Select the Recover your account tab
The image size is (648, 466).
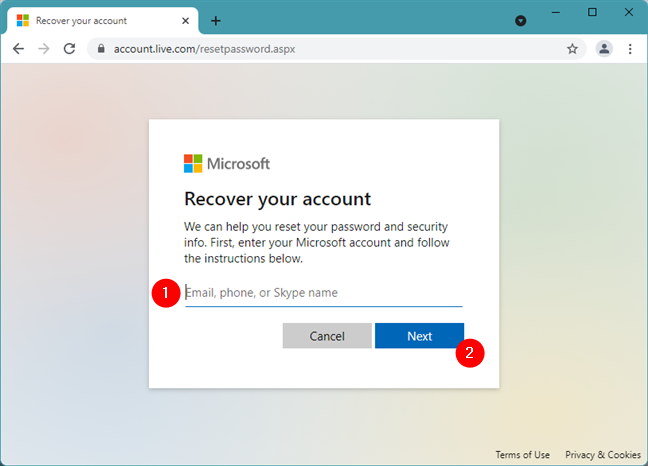tap(102, 21)
